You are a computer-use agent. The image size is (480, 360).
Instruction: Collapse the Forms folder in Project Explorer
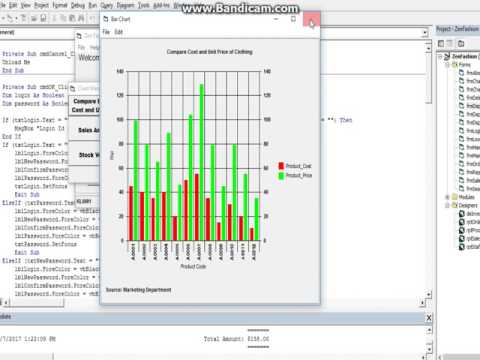point(448,64)
